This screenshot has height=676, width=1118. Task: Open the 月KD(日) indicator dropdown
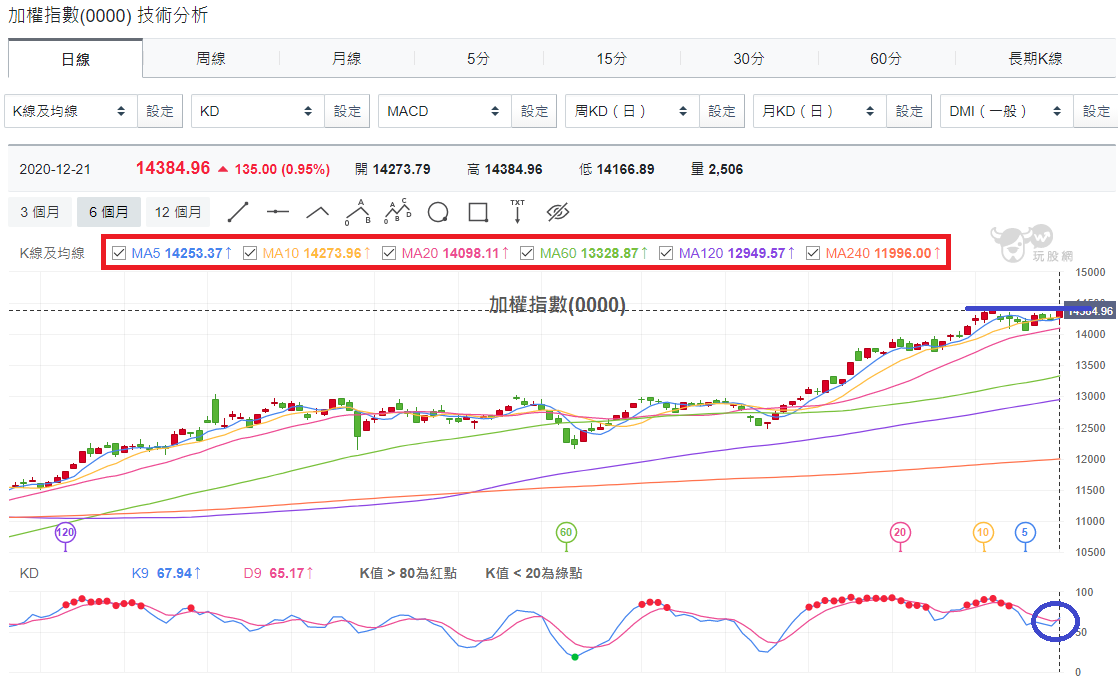coord(819,111)
